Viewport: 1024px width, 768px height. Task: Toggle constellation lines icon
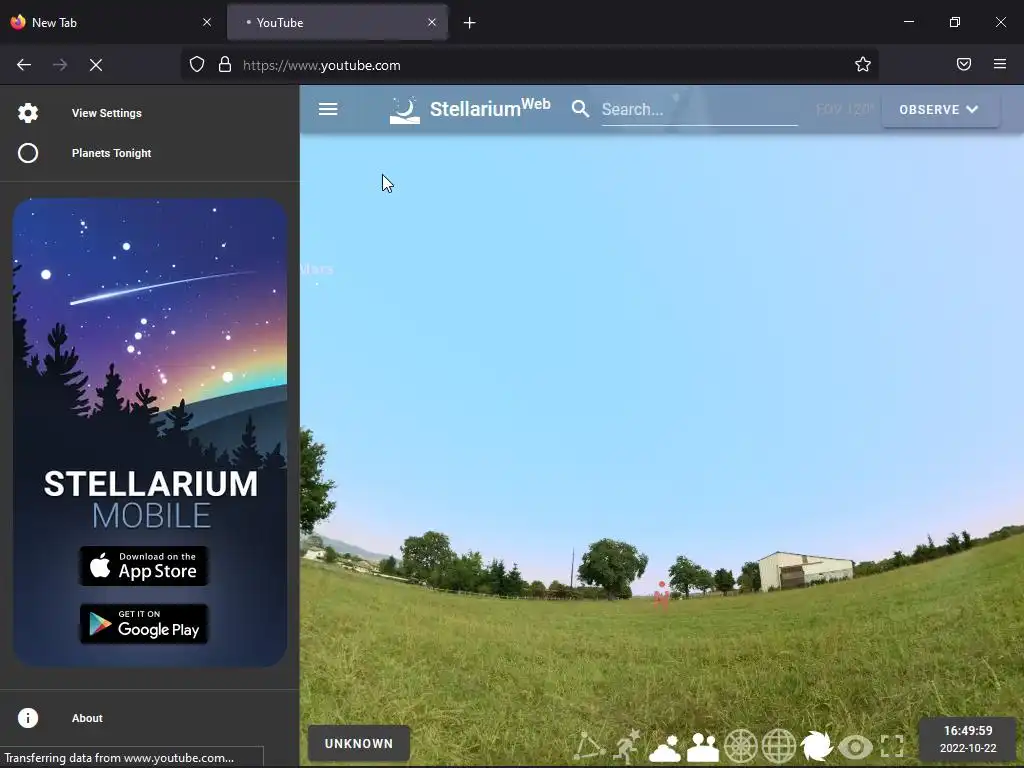coord(589,746)
